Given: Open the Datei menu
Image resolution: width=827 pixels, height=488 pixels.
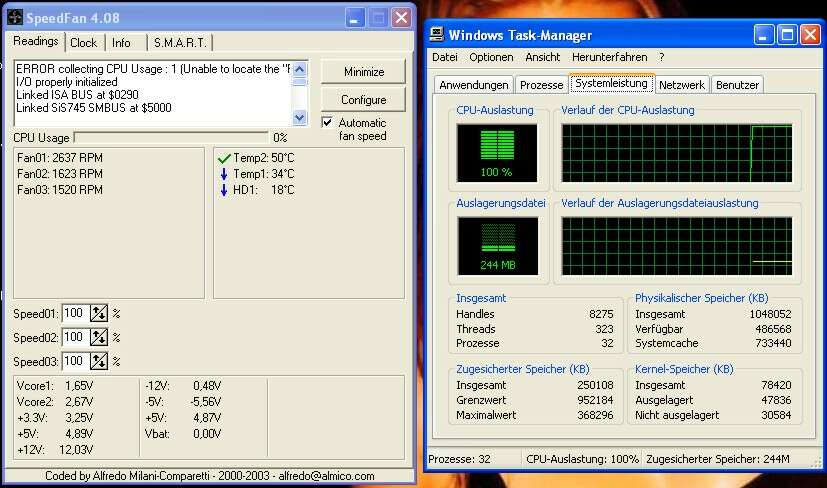Looking at the screenshot, I should [445, 57].
